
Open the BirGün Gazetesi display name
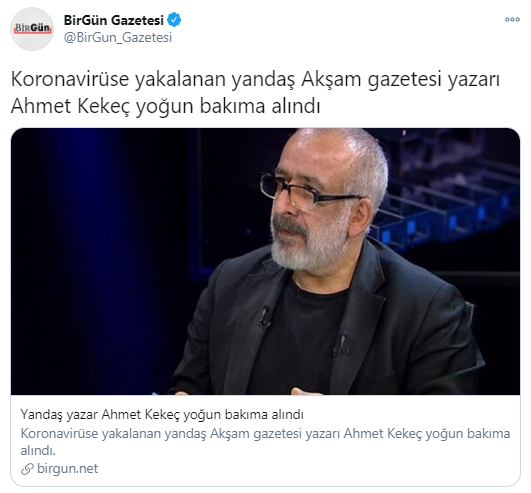click(113, 20)
